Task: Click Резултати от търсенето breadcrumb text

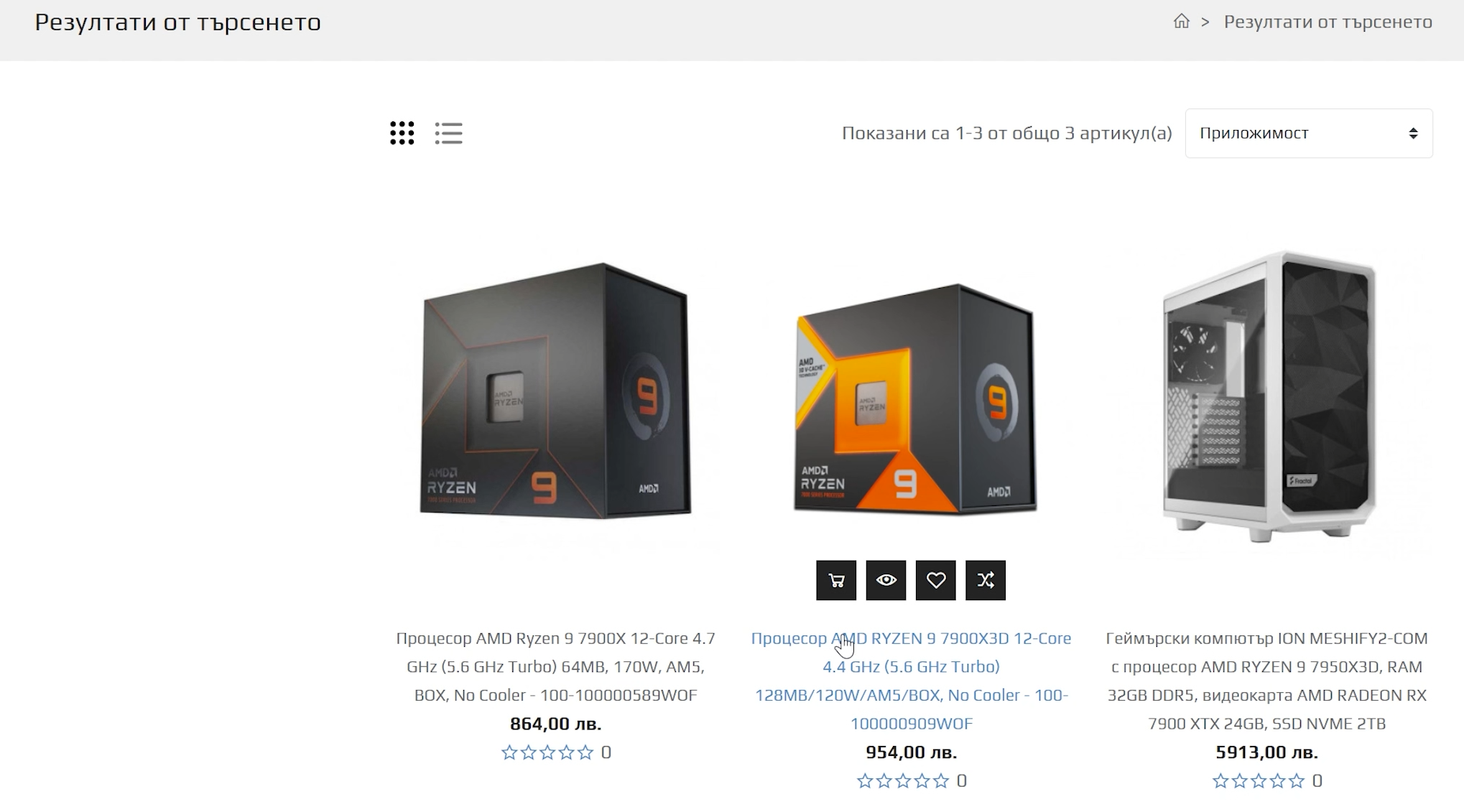Action: [x=1328, y=22]
